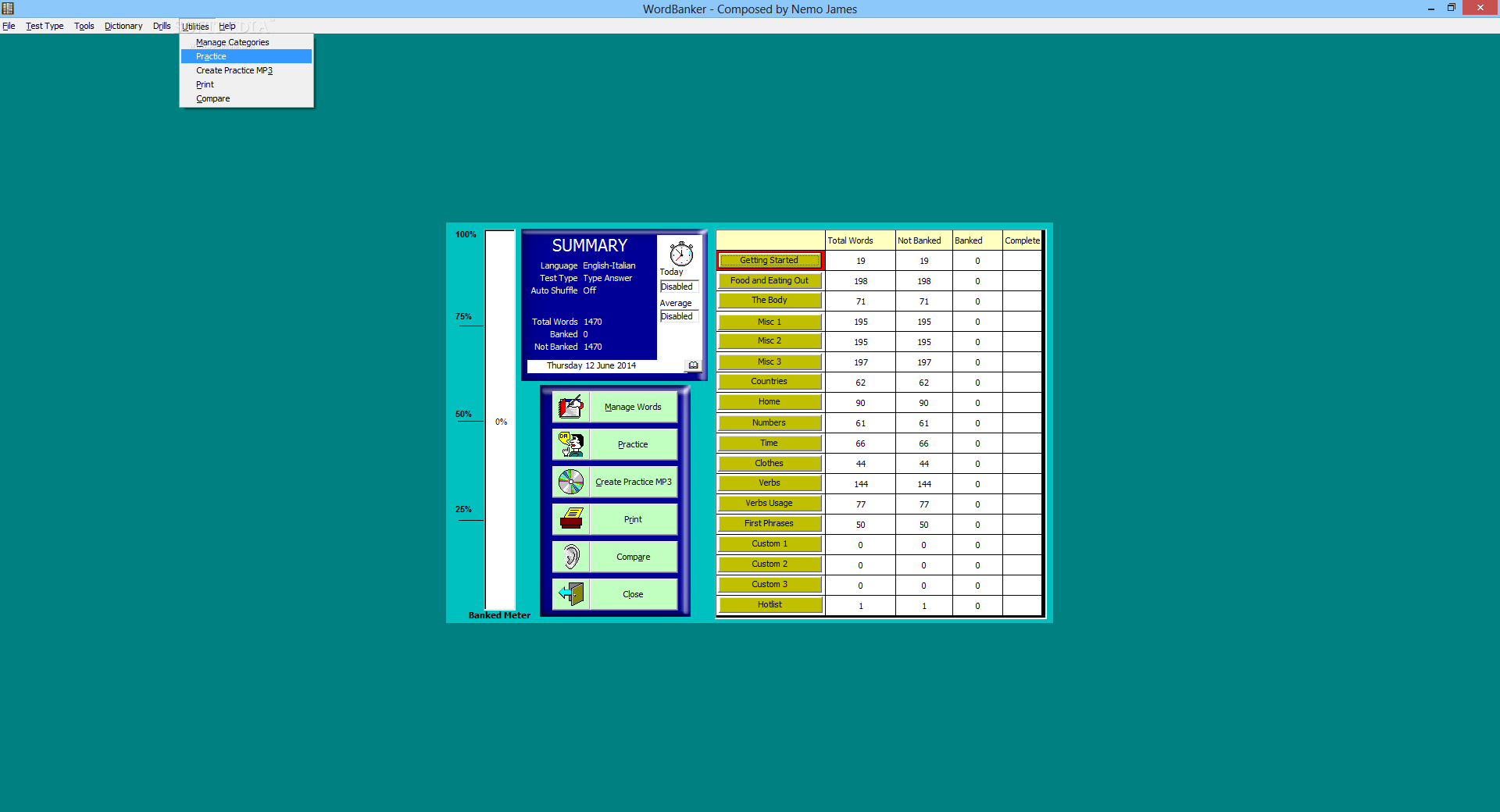Image resolution: width=1500 pixels, height=812 pixels.
Task: Select the Verbs category
Action: (x=770, y=483)
